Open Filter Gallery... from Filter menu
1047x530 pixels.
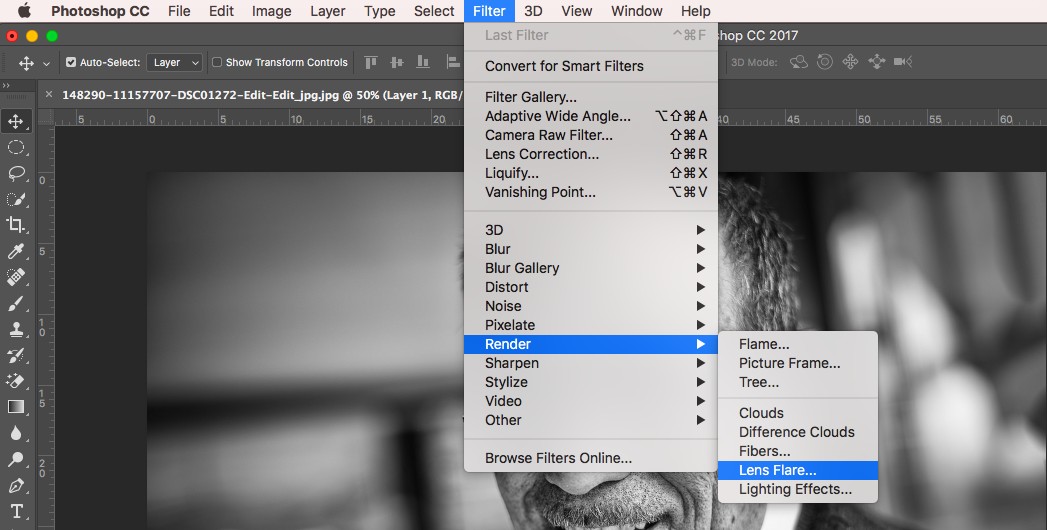pyautogui.click(x=591, y=97)
